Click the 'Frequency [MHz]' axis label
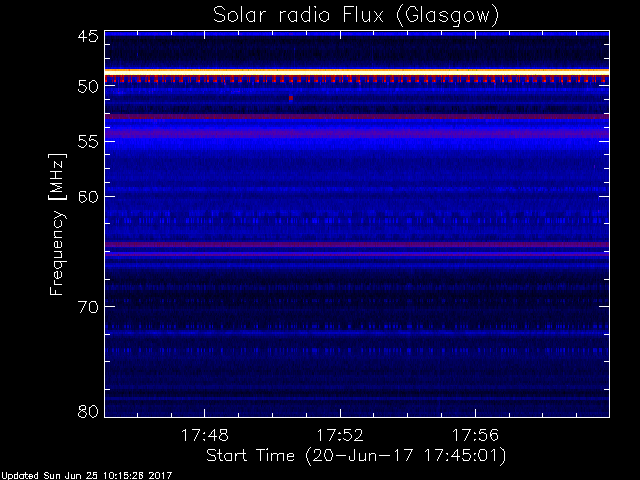Image resolution: width=640 pixels, height=480 pixels. (x=57, y=224)
